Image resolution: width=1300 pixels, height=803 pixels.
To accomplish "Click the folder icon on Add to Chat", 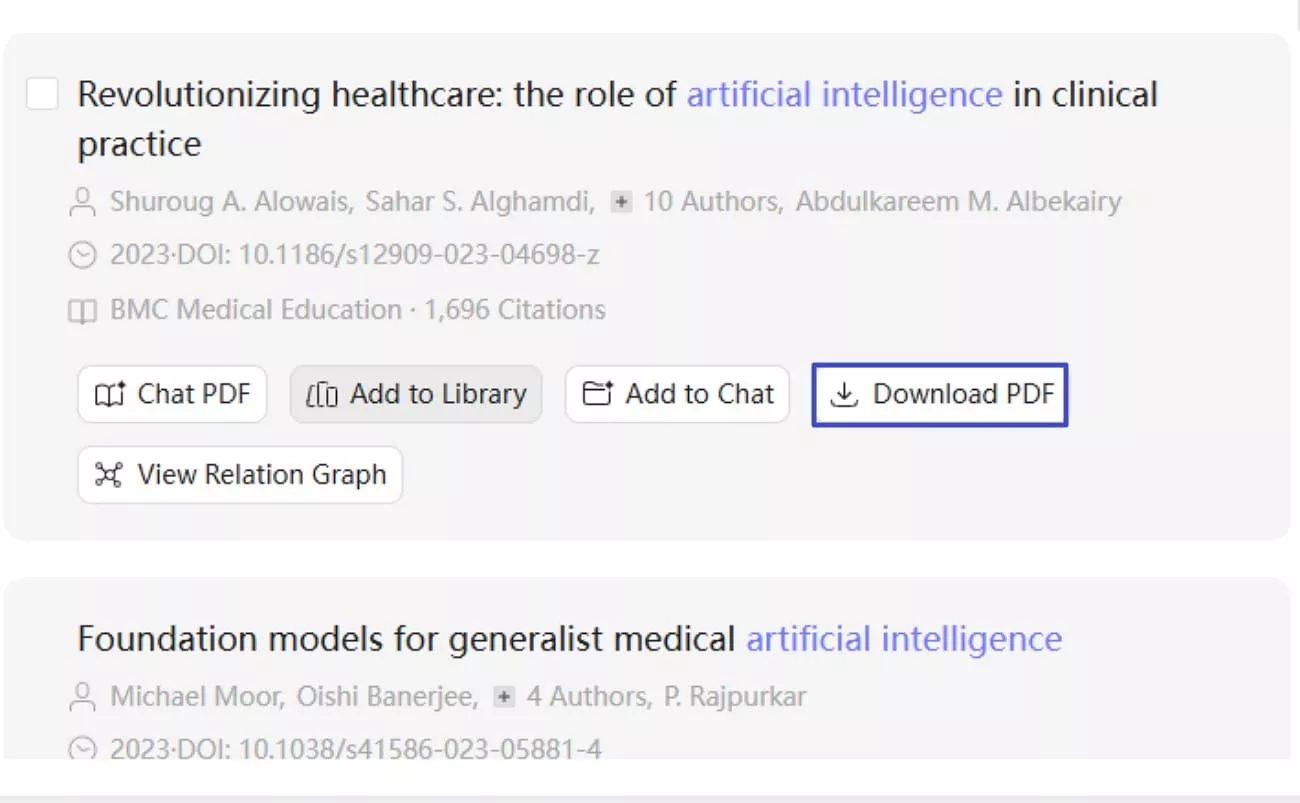I will click(596, 394).
